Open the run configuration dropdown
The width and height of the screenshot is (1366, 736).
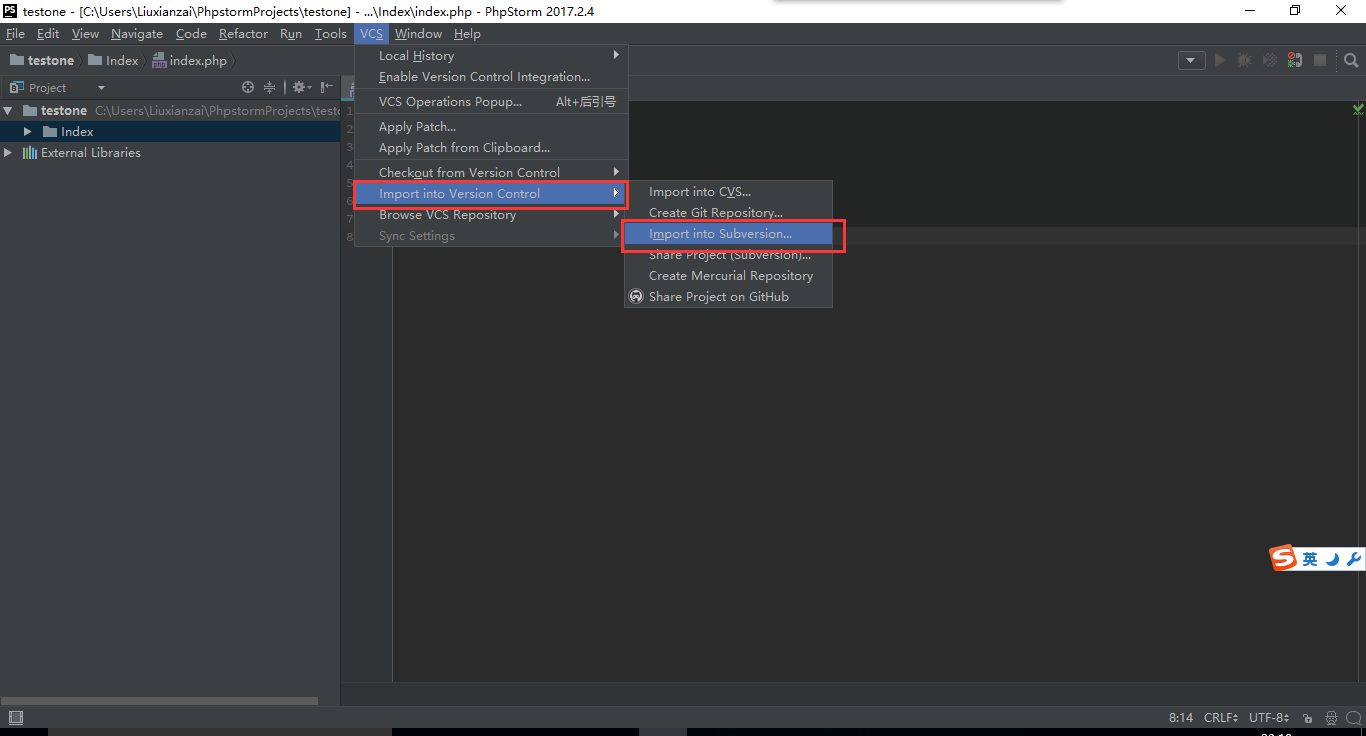tap(1191, 60)
